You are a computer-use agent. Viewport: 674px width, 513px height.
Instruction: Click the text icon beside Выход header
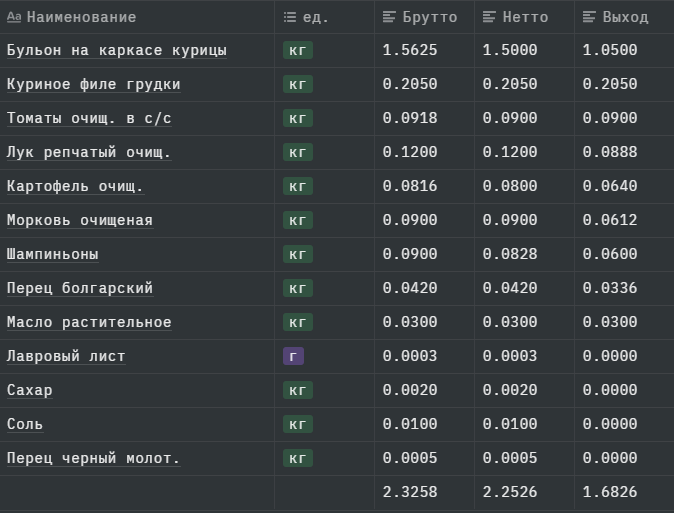tap(590, 17)
